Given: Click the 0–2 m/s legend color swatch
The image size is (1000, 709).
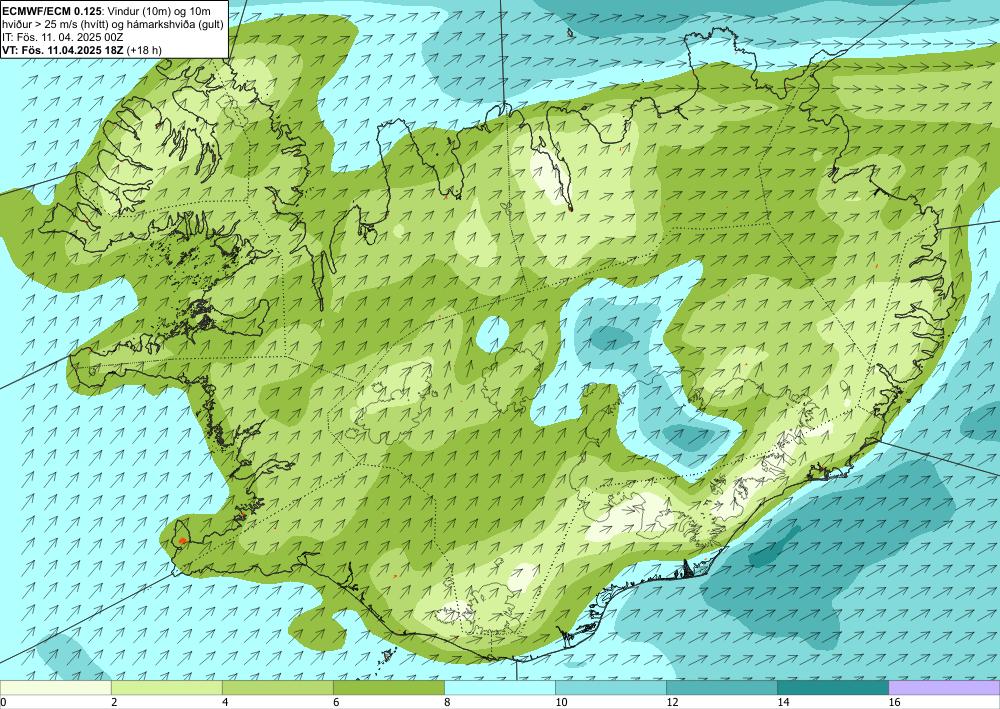Looking at the screenshot, I should [x=55, y=688].
